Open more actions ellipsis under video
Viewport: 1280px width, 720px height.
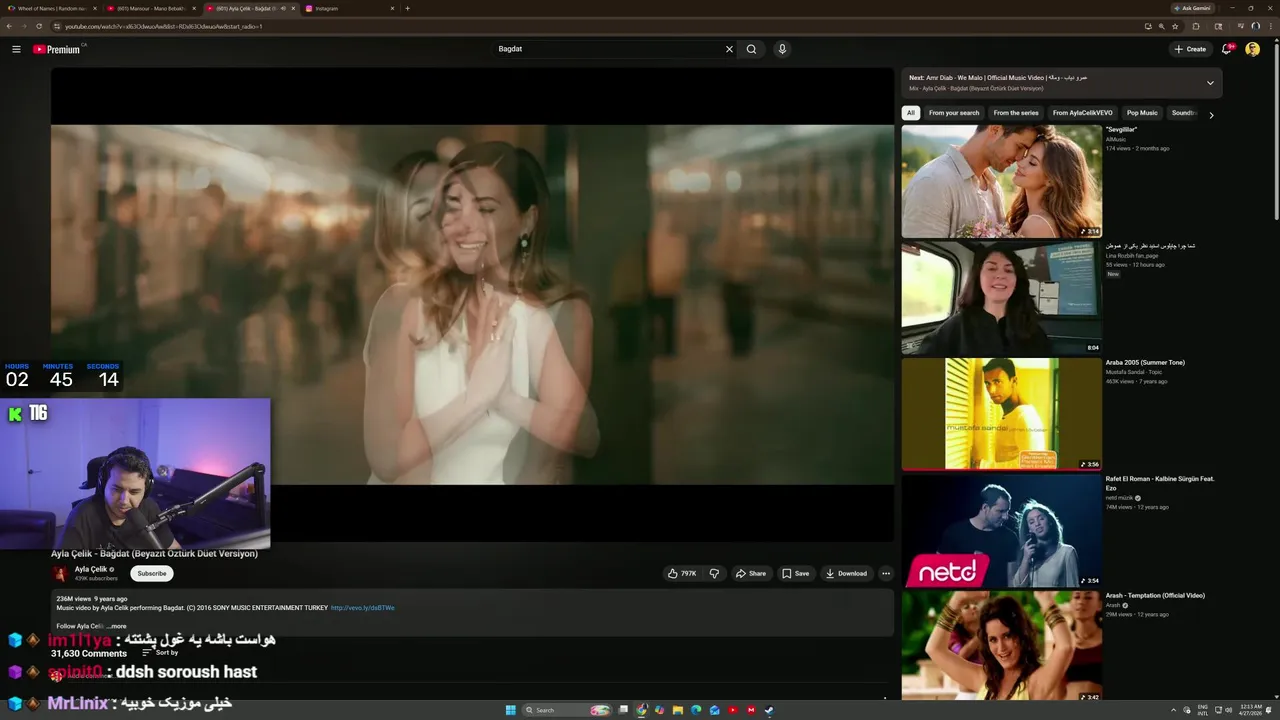point(885,573)
